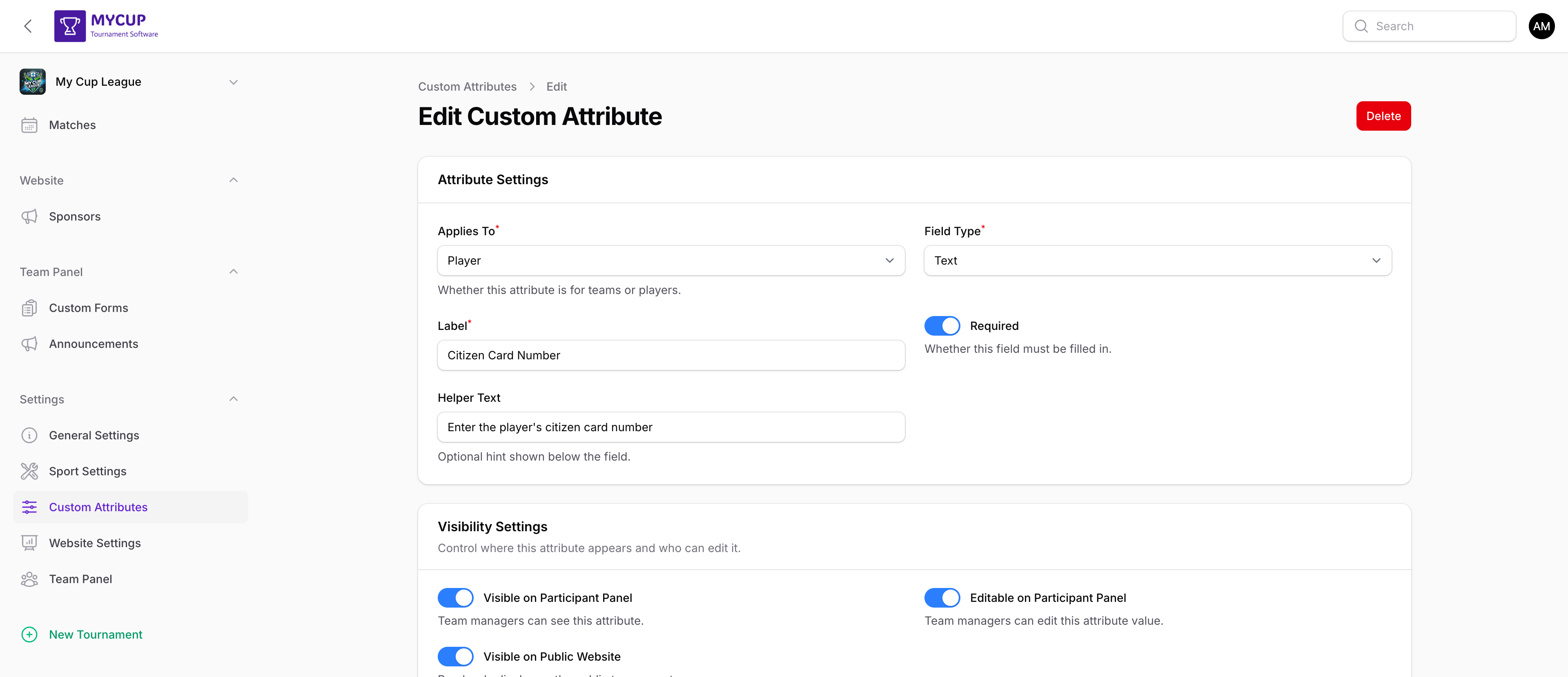Open Custom Forms via its document icon
1568x677 pixels.
pos(30,307)
